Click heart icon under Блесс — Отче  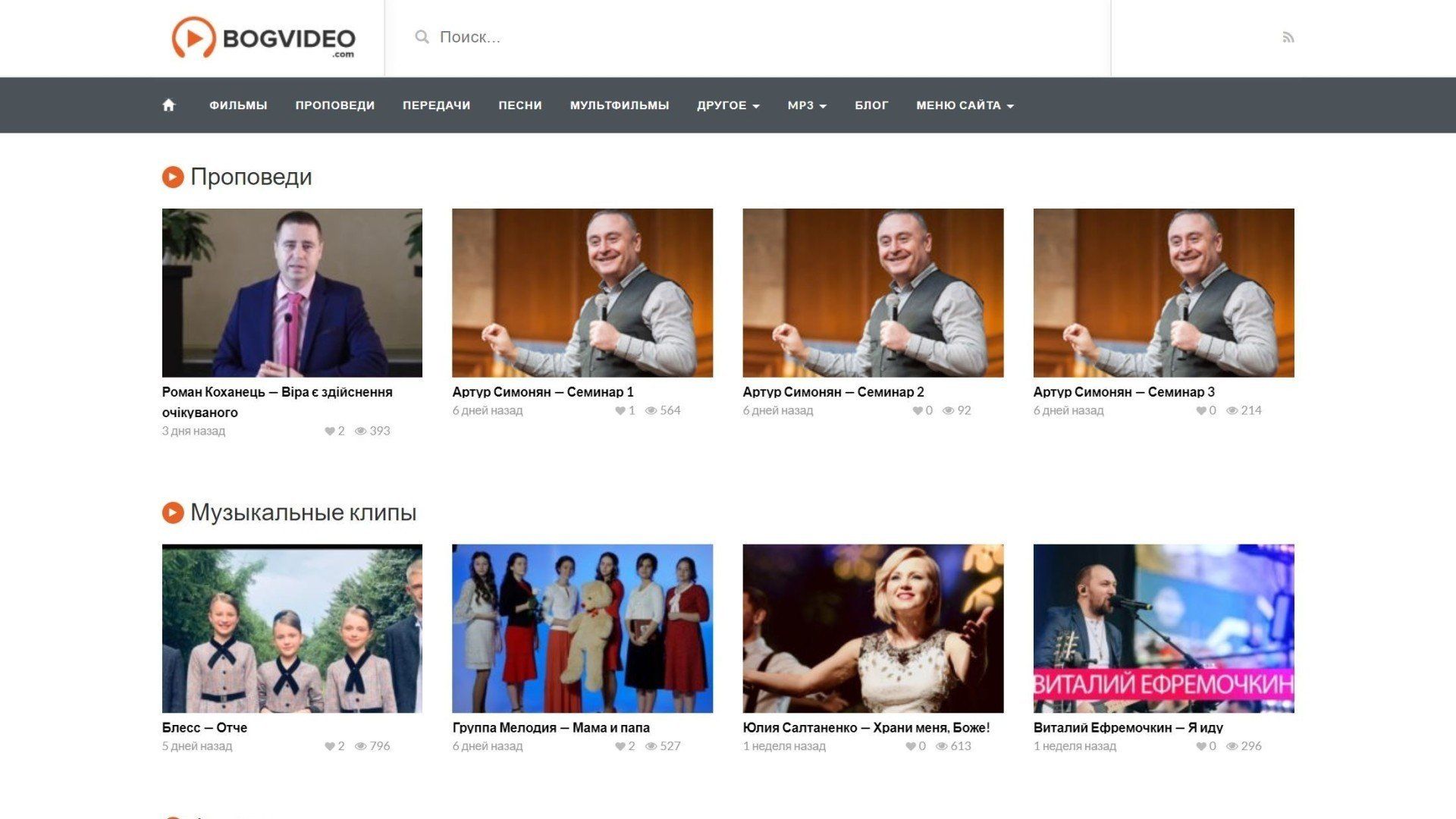point(330,746)
